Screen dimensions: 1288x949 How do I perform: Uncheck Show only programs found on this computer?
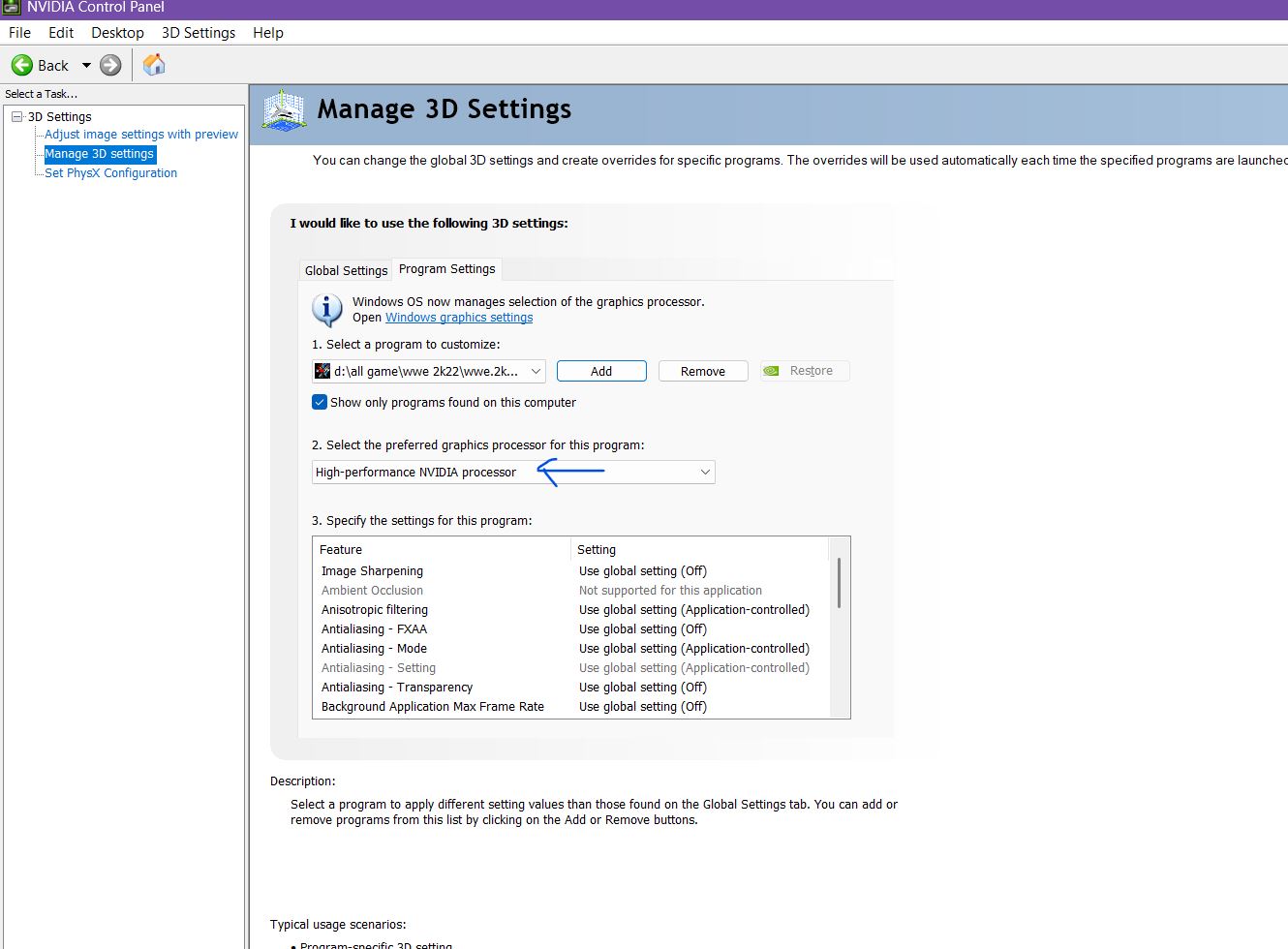click(320, 402)
